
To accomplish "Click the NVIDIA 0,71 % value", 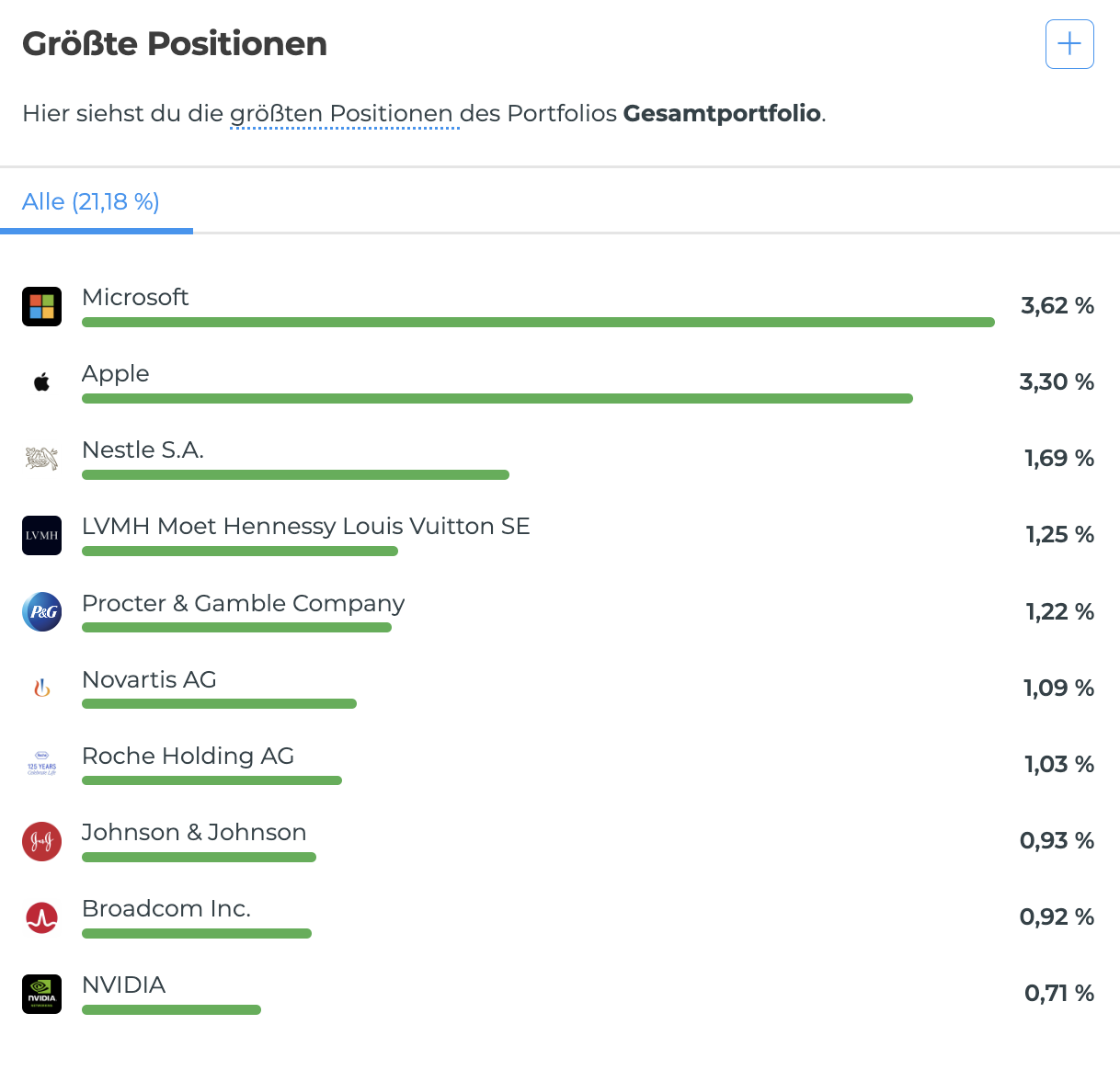I will pos(1058,994).
